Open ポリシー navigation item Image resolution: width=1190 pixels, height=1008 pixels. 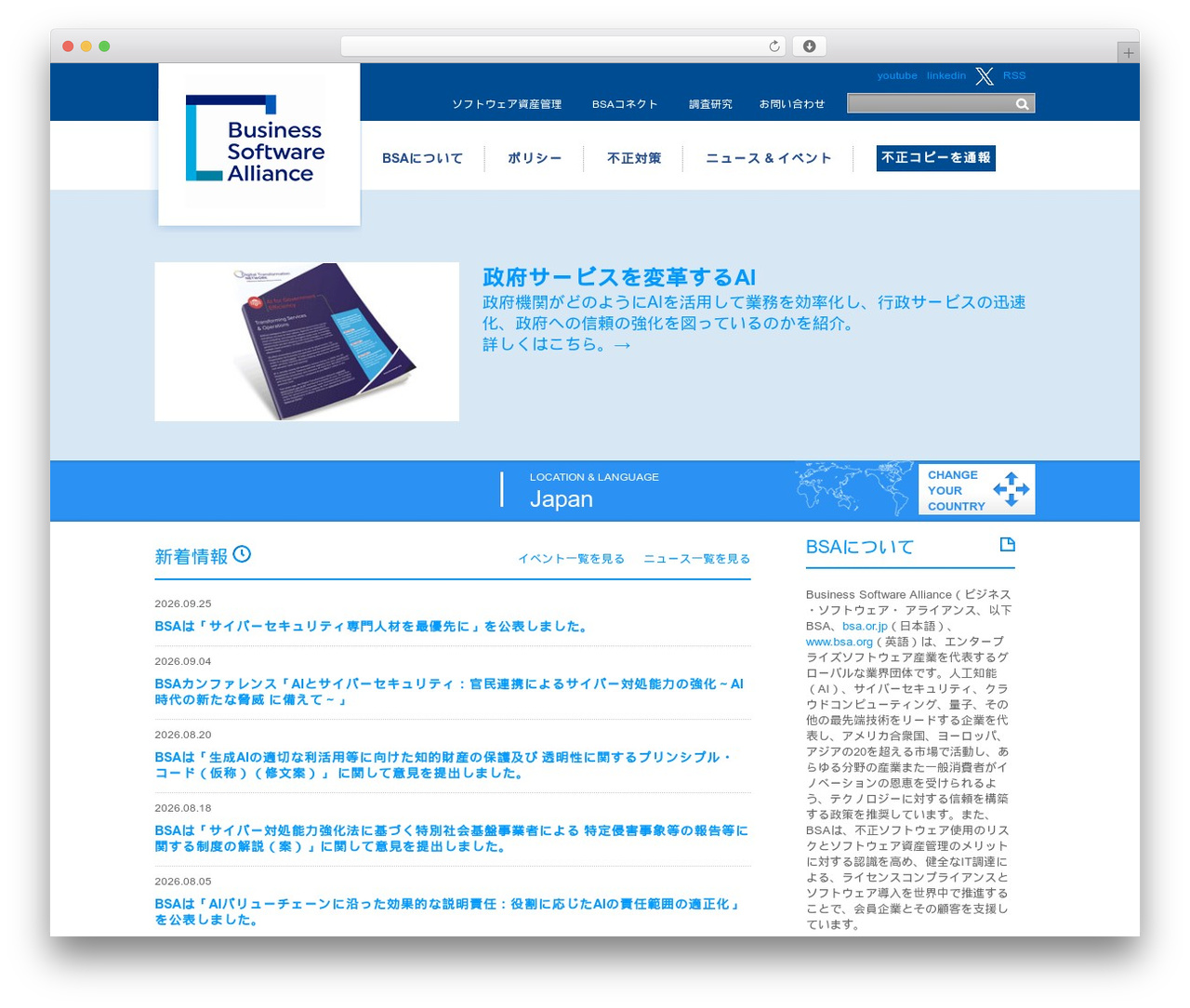535,158
